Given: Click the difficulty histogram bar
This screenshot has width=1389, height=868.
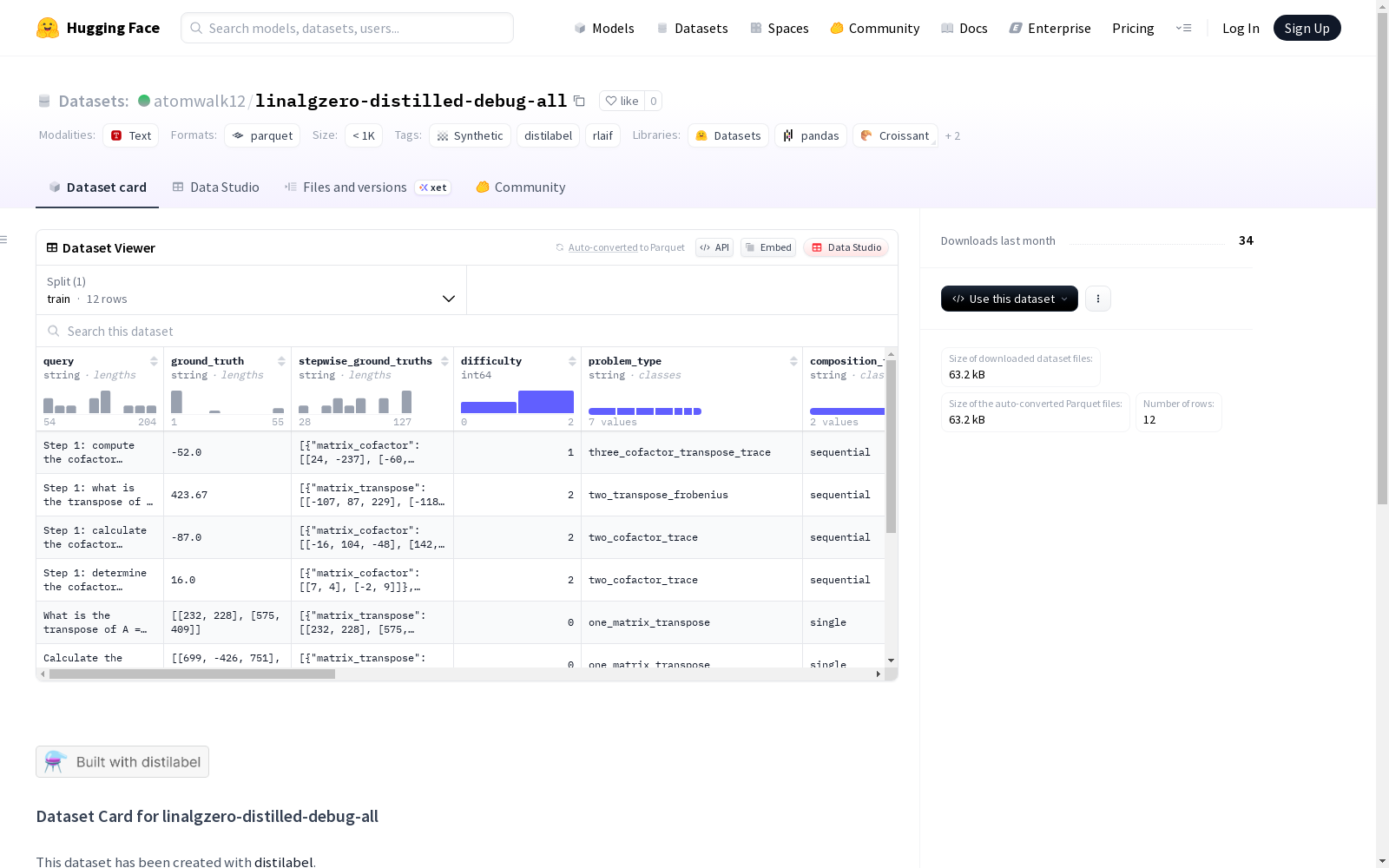Looking at the screenshot, I should point(517,402).
